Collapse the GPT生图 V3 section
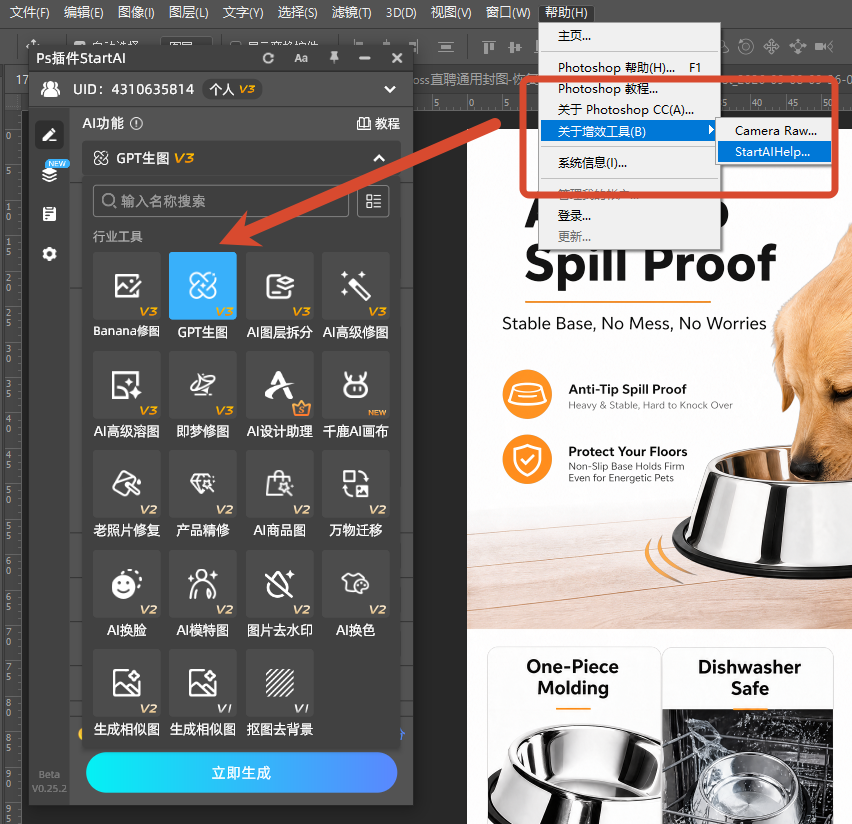This screenshot has height=824, width=852. [379, 159]
